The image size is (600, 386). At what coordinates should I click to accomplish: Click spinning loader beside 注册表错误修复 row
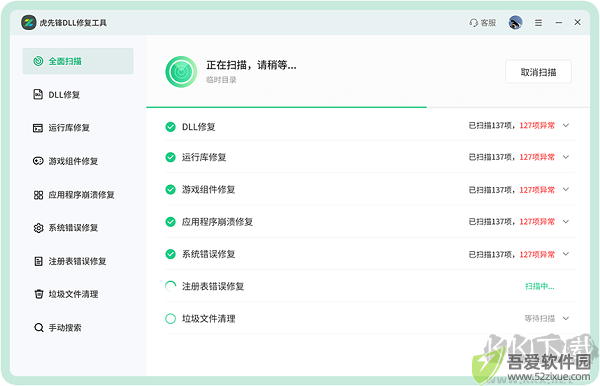pos(170,286)
